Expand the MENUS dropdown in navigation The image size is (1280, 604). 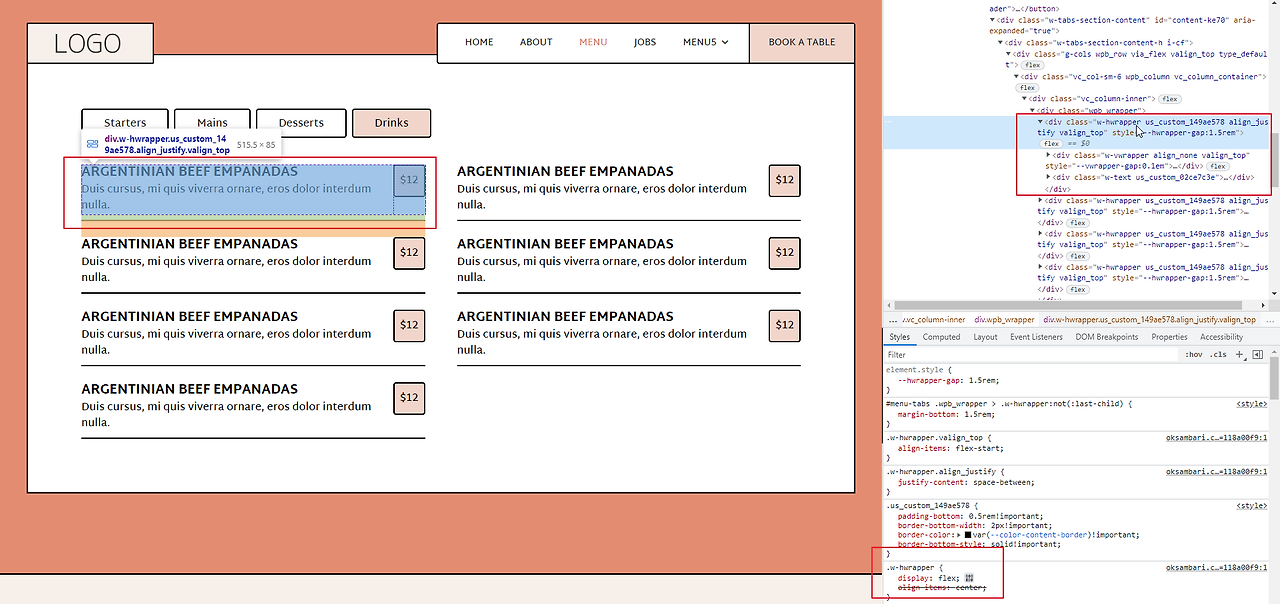click(x=705, y=42)
